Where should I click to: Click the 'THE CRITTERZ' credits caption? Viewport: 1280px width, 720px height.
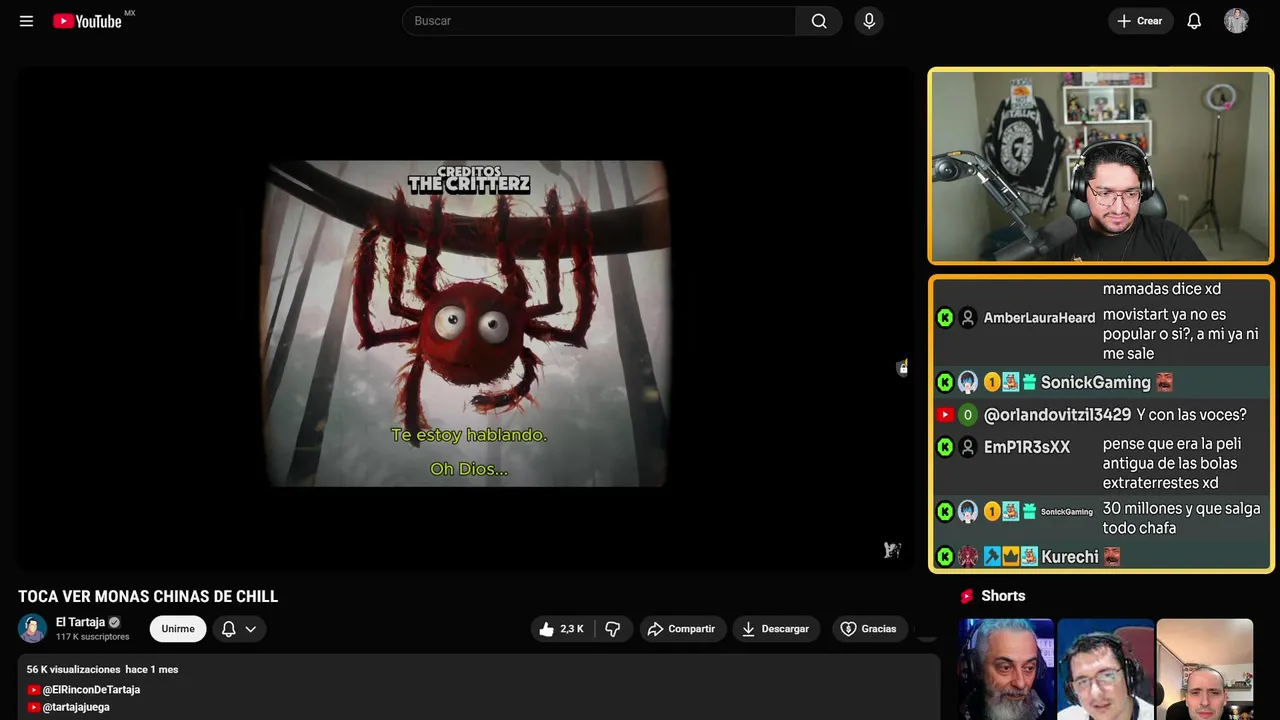click(469, 184)
